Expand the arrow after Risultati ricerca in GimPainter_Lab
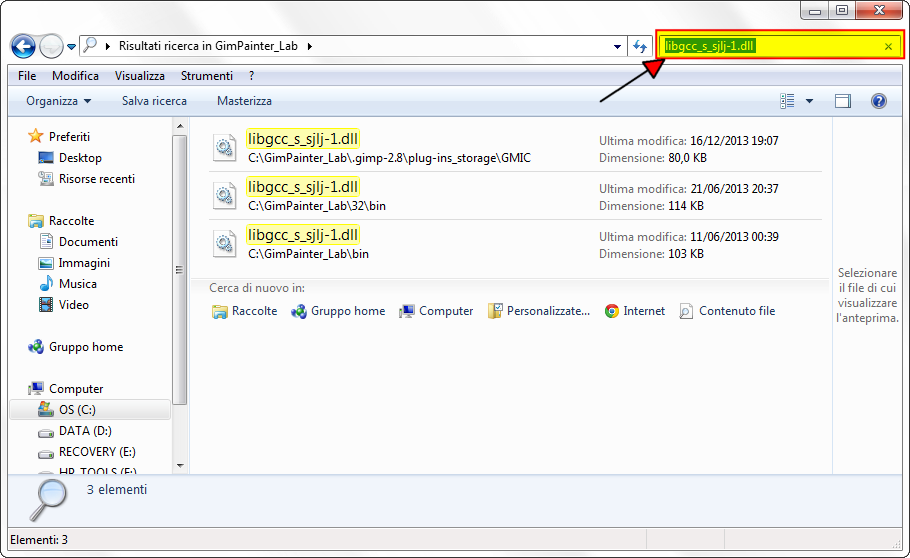Image resolution: width=910 pixels, height=558 pixels. pos(310,46)
